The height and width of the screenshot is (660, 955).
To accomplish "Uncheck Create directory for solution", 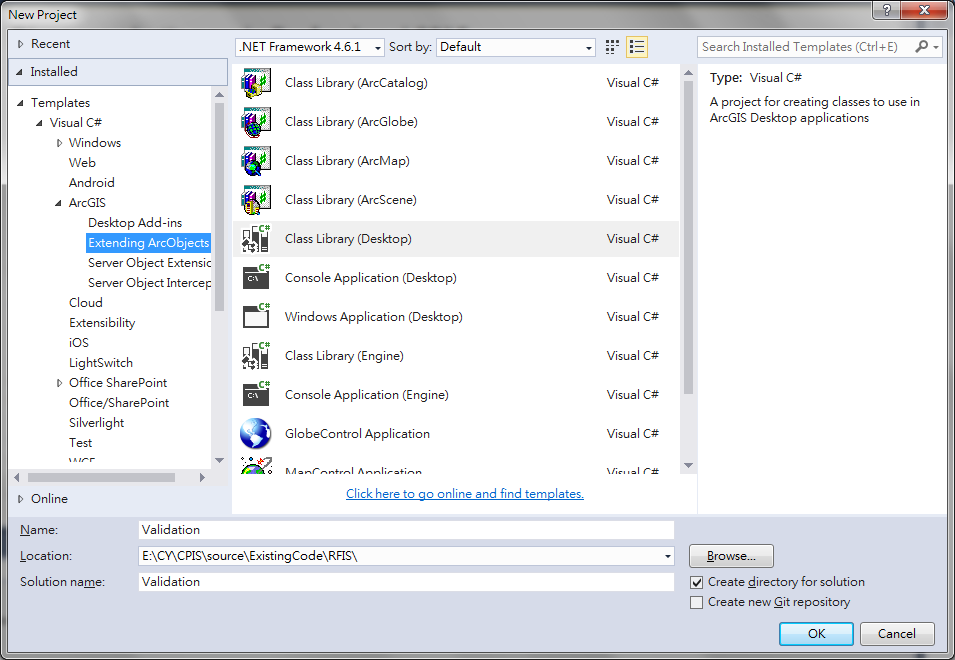I will point(697,582).
